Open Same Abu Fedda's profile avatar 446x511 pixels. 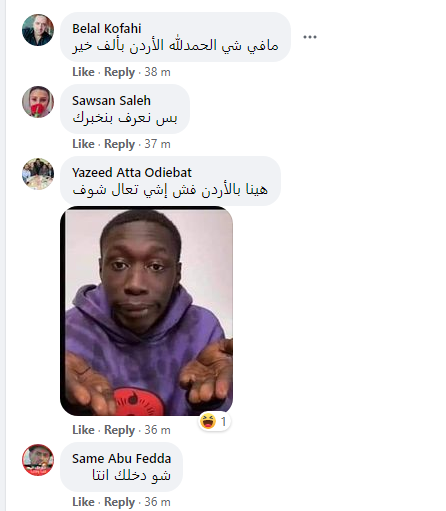click(38, 460)
